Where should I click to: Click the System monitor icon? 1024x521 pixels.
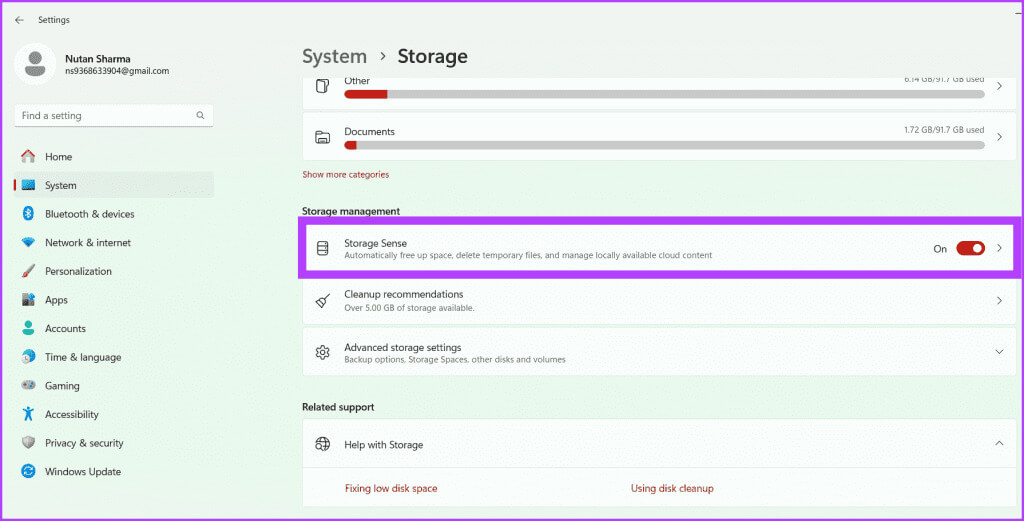[x=28, y=185]
